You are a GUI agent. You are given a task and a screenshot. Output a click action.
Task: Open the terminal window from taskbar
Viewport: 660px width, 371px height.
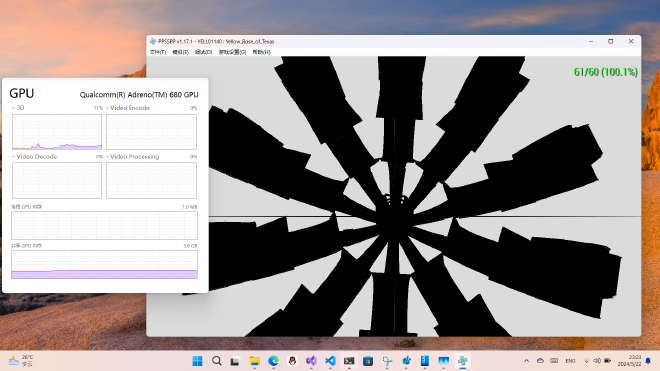coord(349,361)
